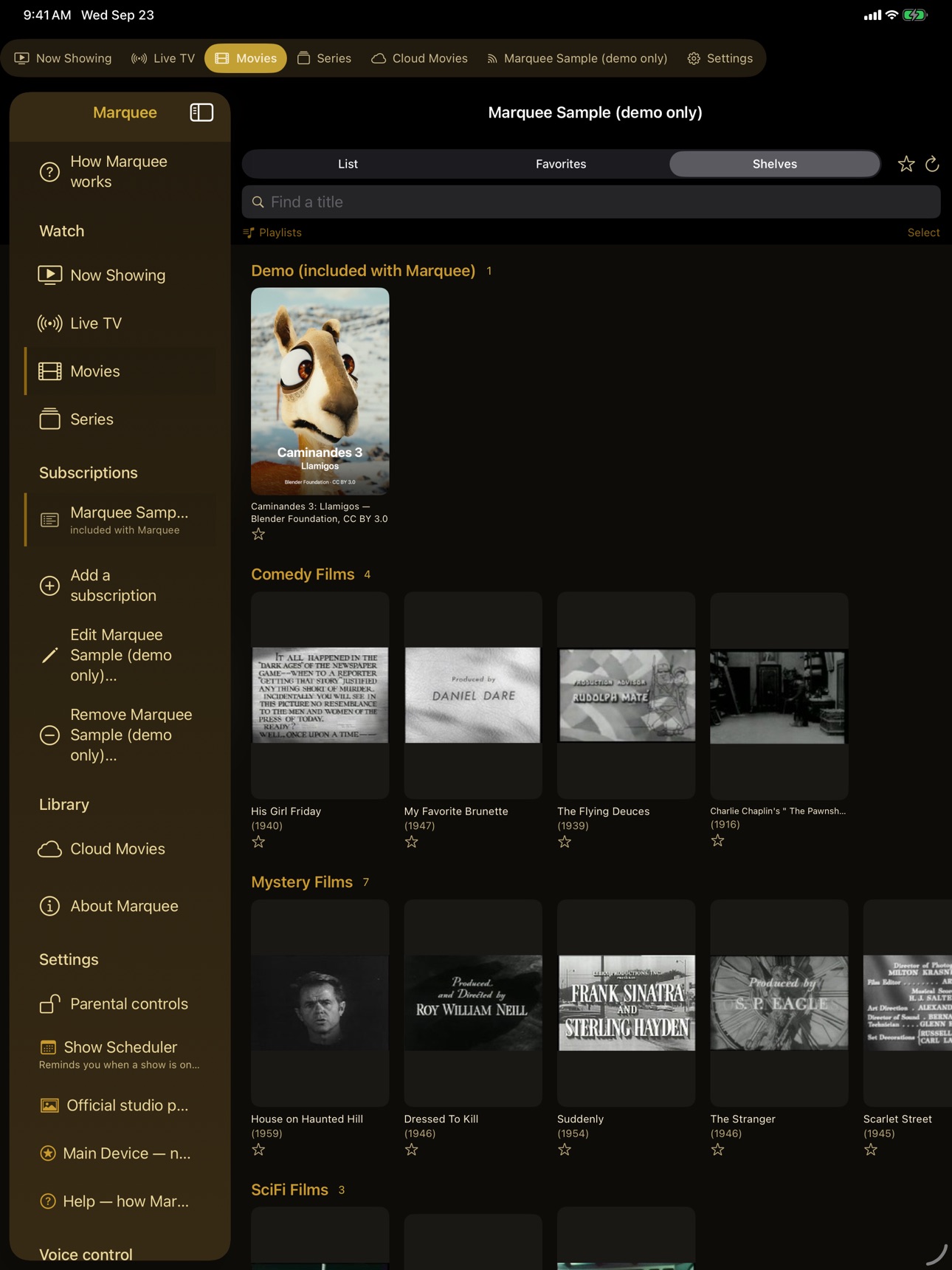Open Cloud Movies in the sidebar
The width and height of the screenshot is (952, 1270).
pyautogui.click(x=118, y=849)
